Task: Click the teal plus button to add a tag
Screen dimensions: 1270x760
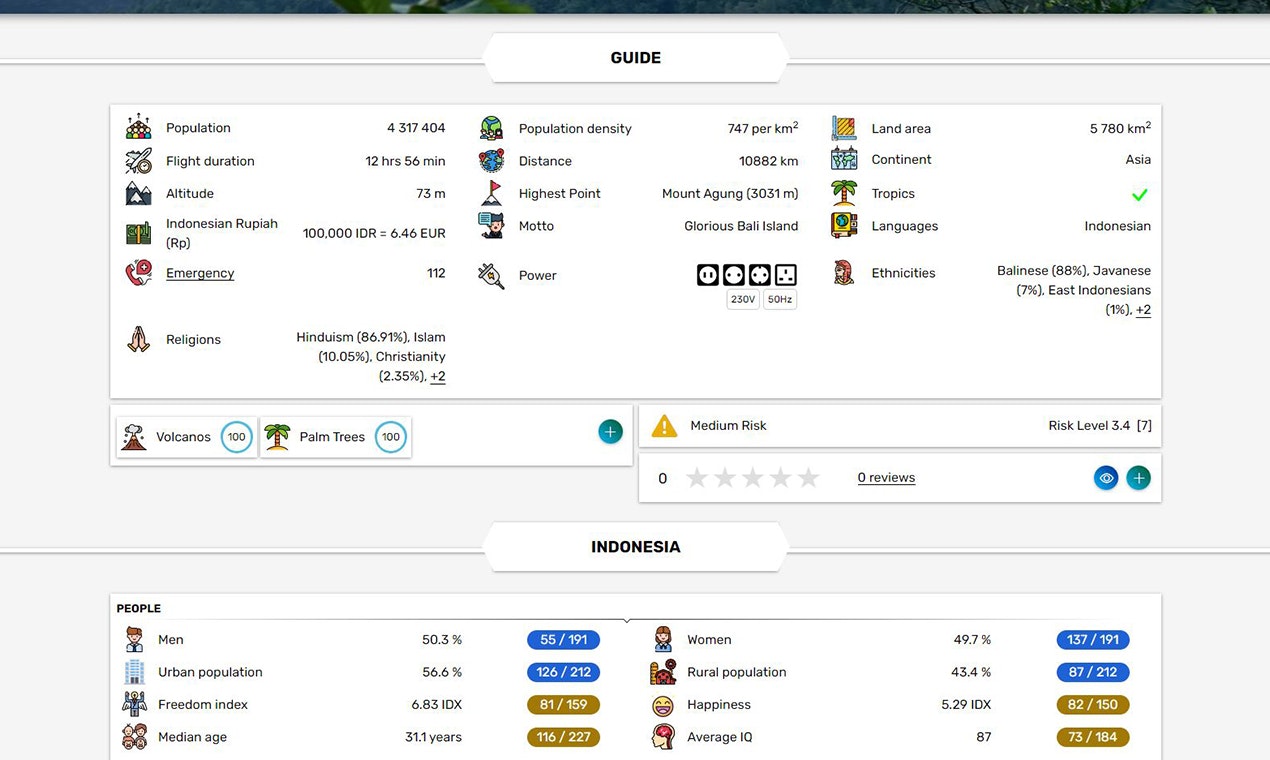Action: coord(610,431)
